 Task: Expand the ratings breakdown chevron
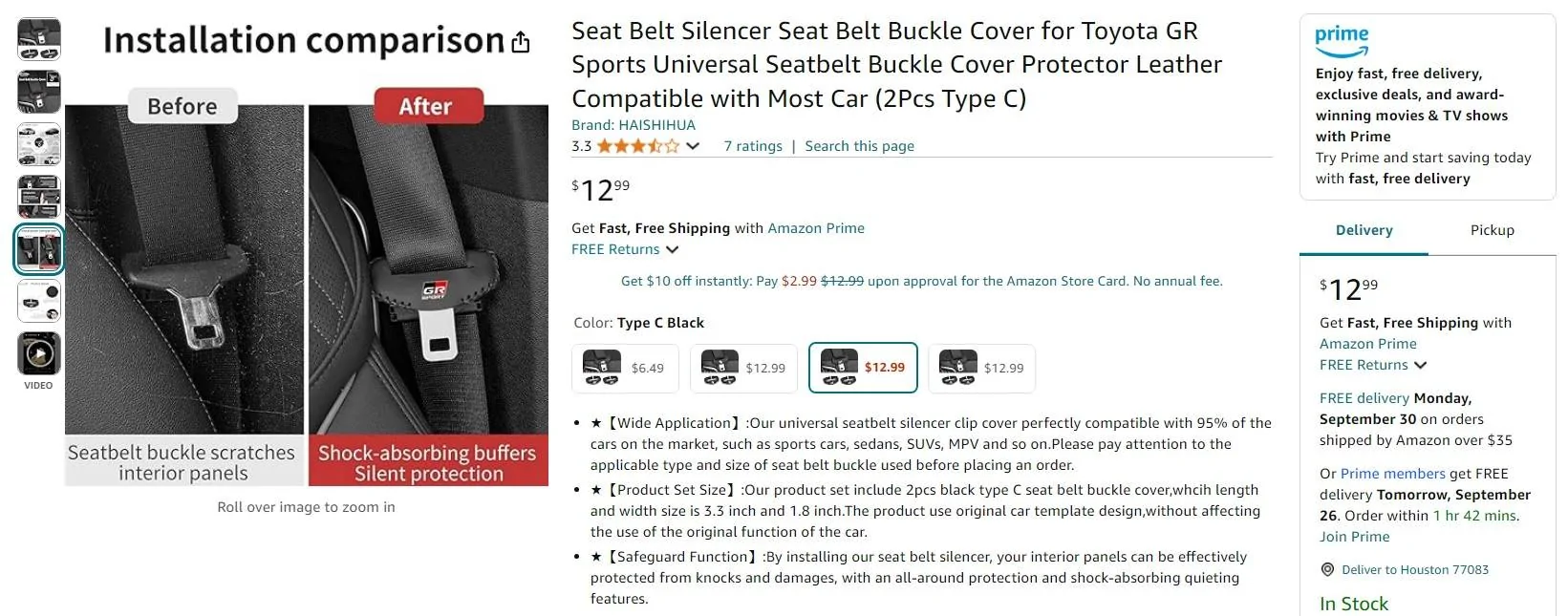[694, 146]
